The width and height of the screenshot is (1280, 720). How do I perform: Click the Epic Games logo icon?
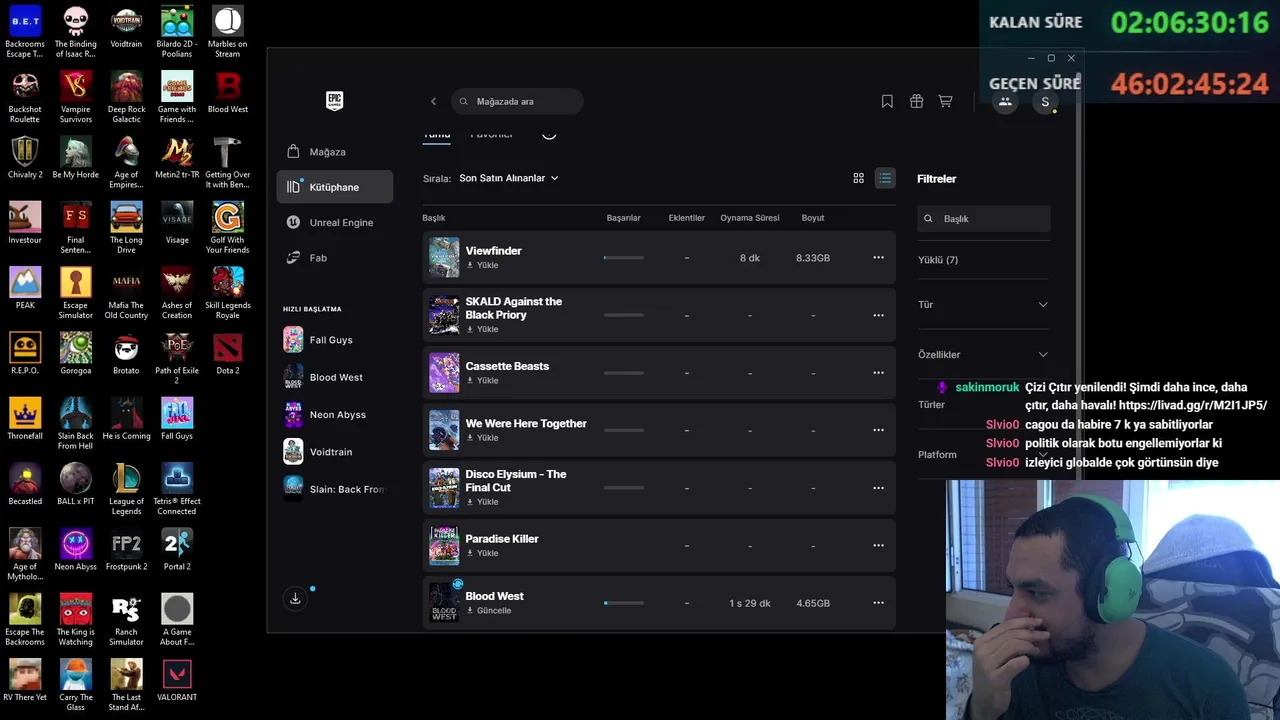coord(335,100)
